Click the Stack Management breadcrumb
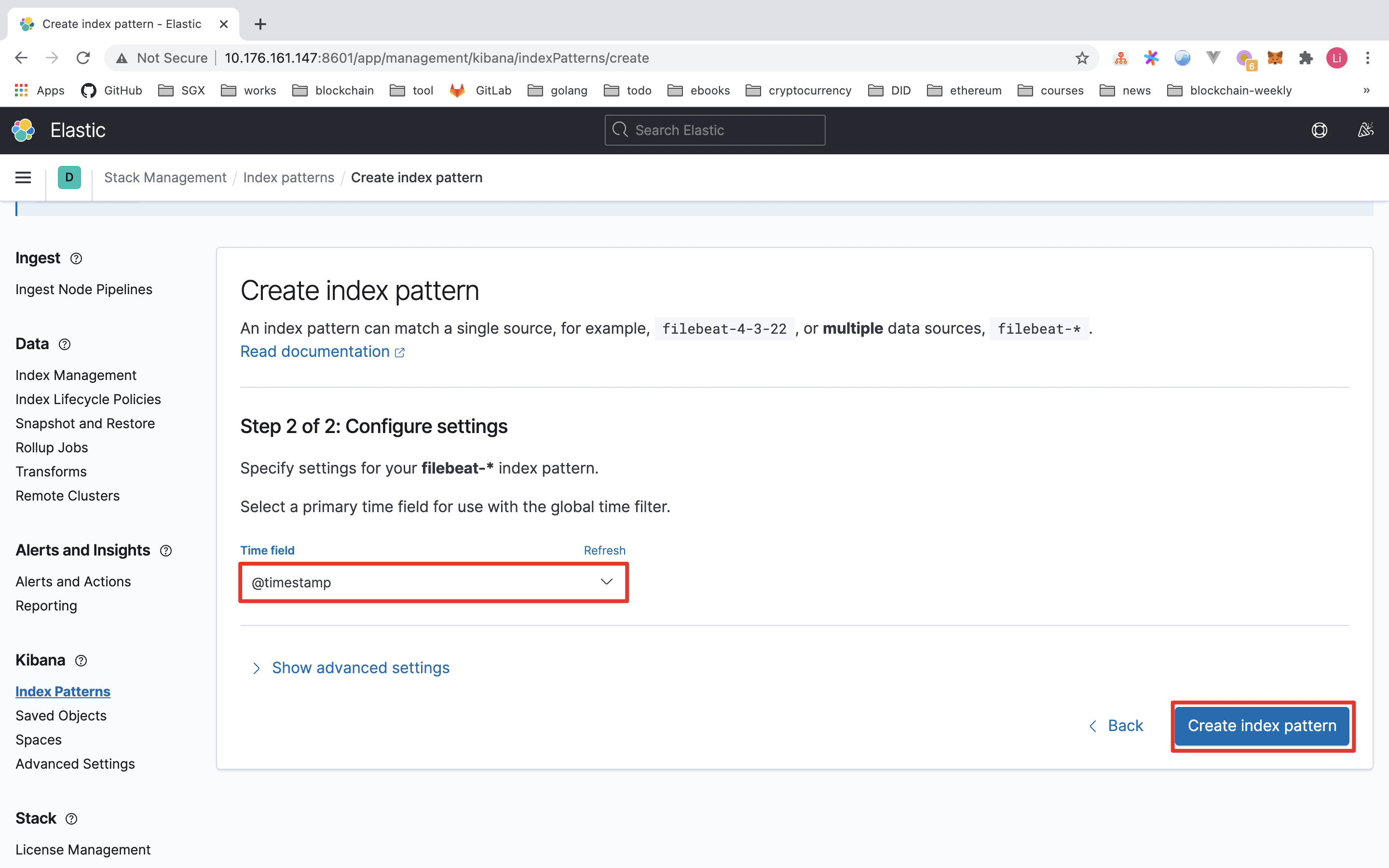 coord(165,178)
